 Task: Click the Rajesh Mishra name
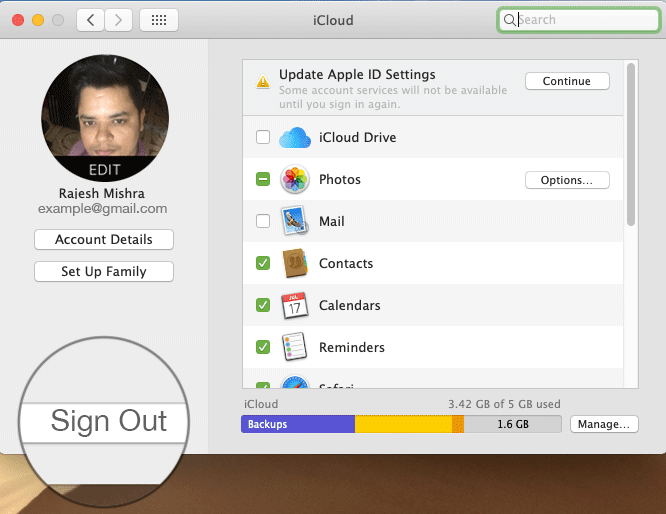pyautogui.click(x=102, y=193)
